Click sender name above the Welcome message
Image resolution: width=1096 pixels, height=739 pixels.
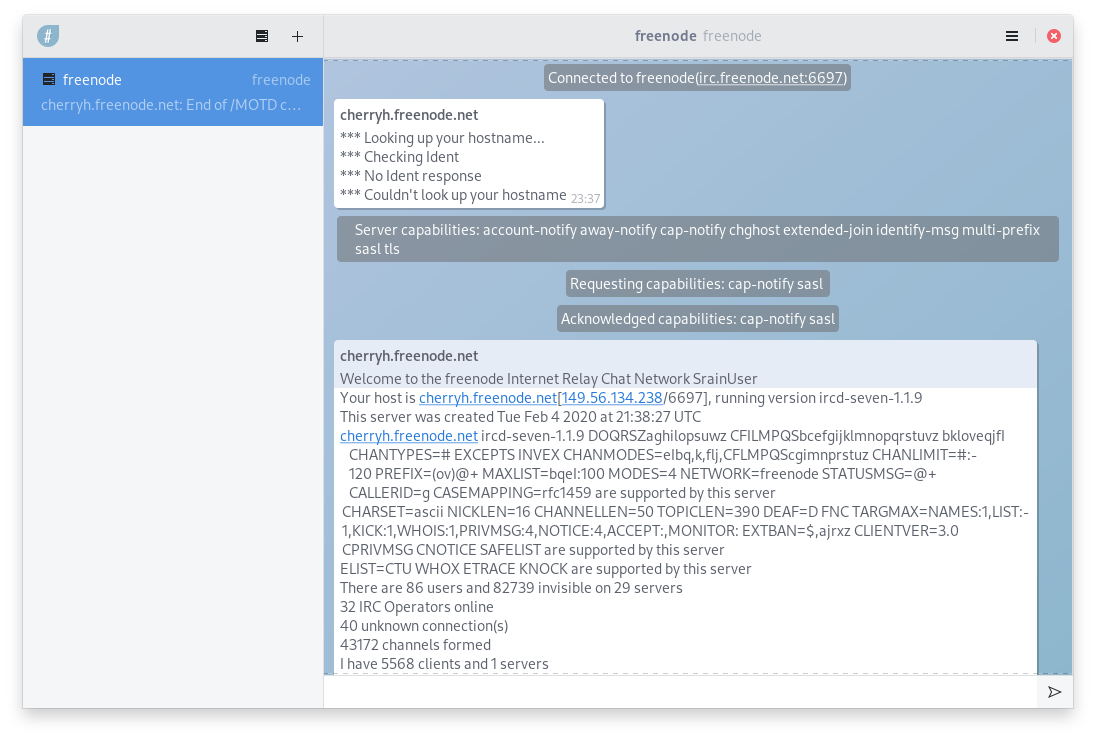coord(409,356)
